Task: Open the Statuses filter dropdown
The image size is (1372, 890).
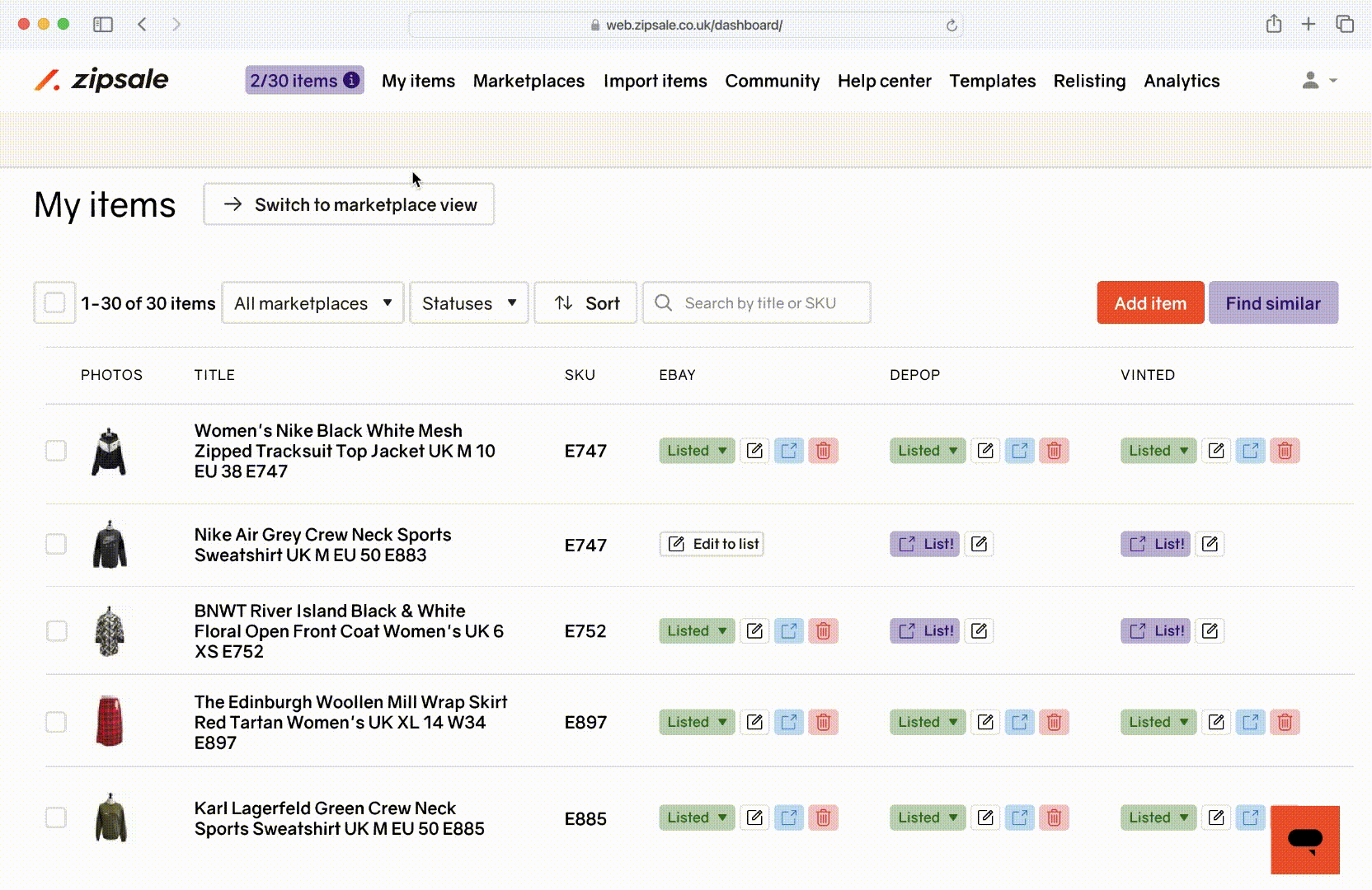Action: coord(468,303)
